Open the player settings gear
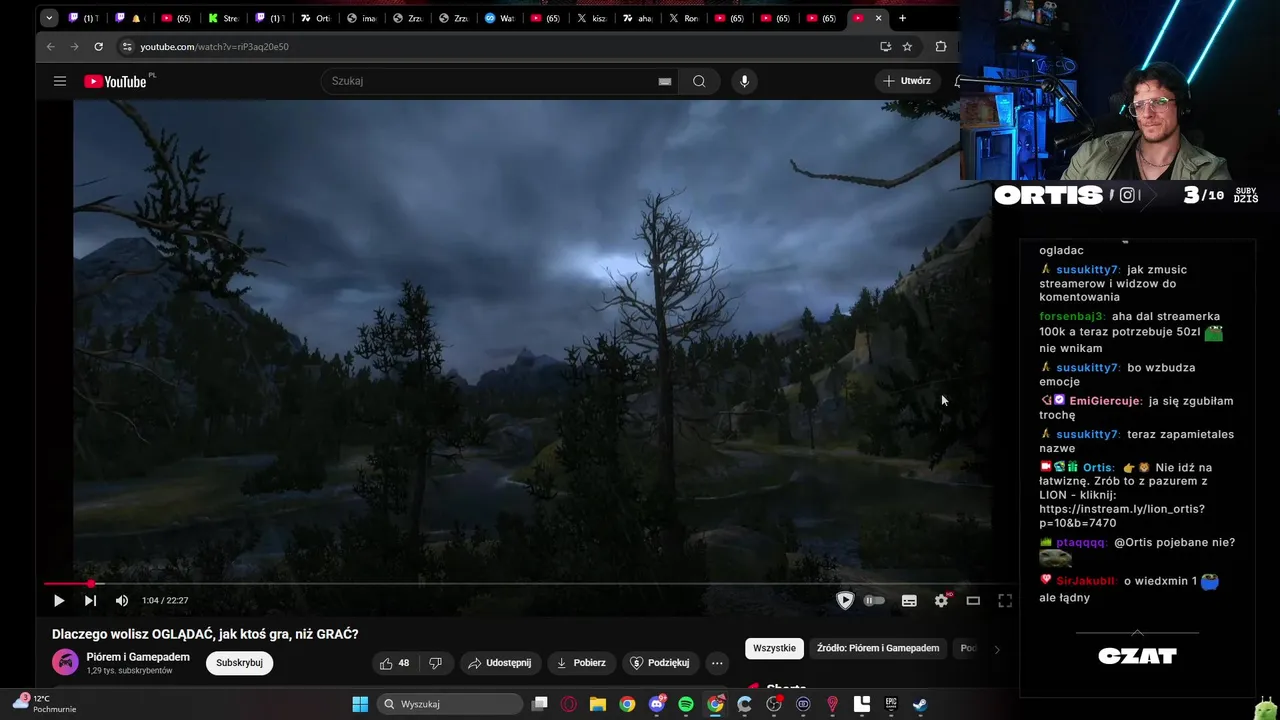Viewport: 1280px width, 720px height. click(941, 601)
